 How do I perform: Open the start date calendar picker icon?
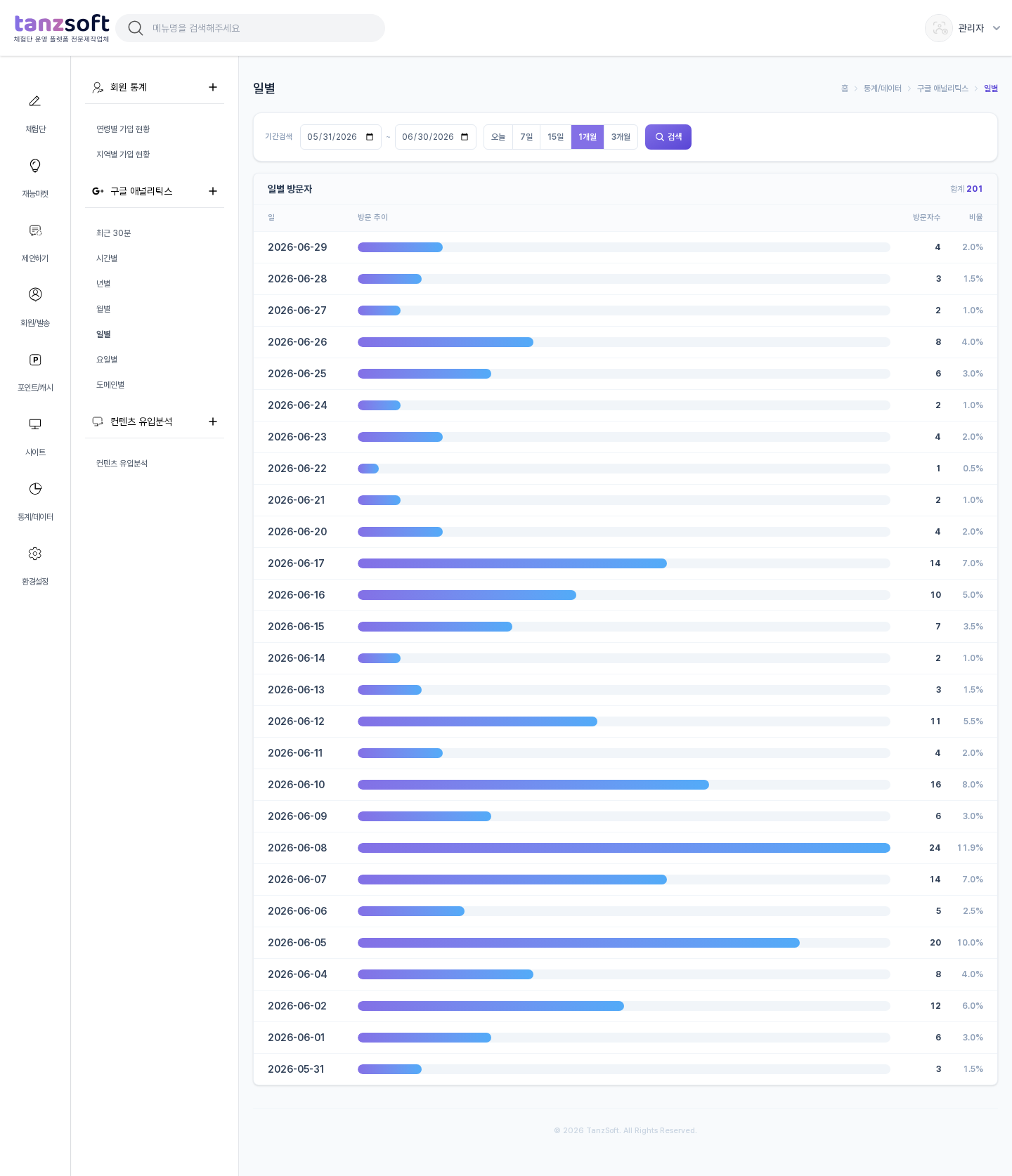pos(370,137)
